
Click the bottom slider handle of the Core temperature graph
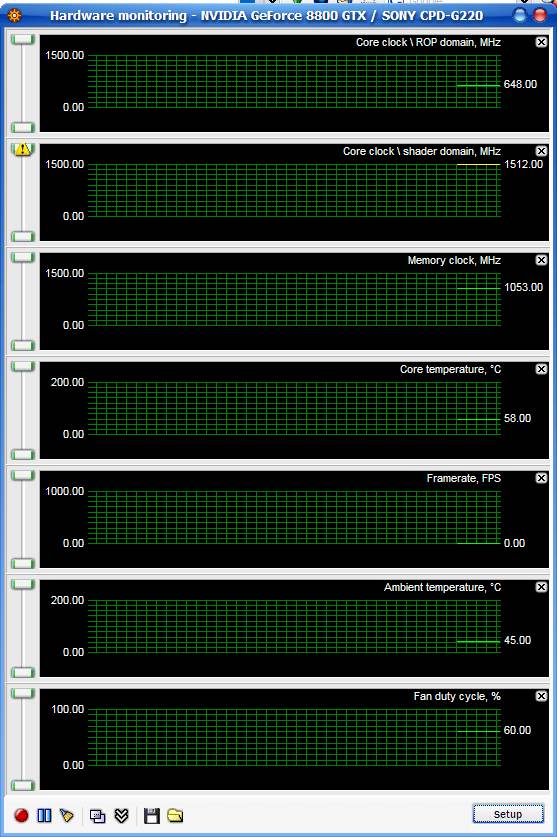coord(22,454)
